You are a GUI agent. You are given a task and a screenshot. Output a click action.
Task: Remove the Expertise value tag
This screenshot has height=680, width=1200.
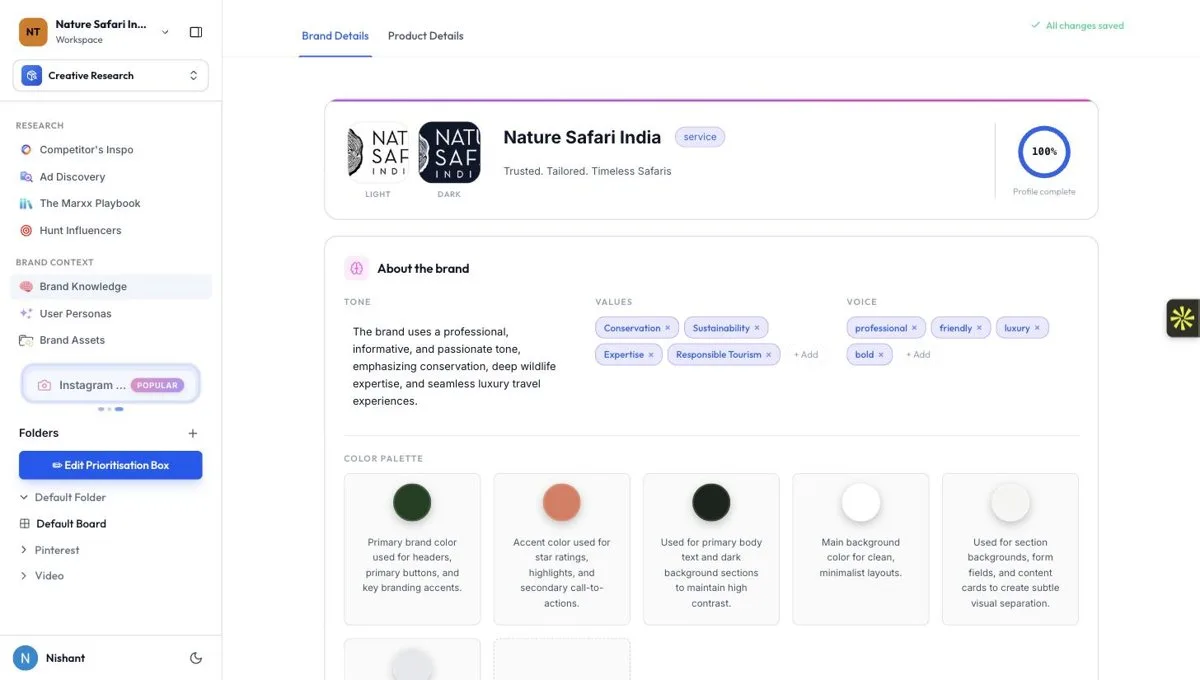point(651,355)
